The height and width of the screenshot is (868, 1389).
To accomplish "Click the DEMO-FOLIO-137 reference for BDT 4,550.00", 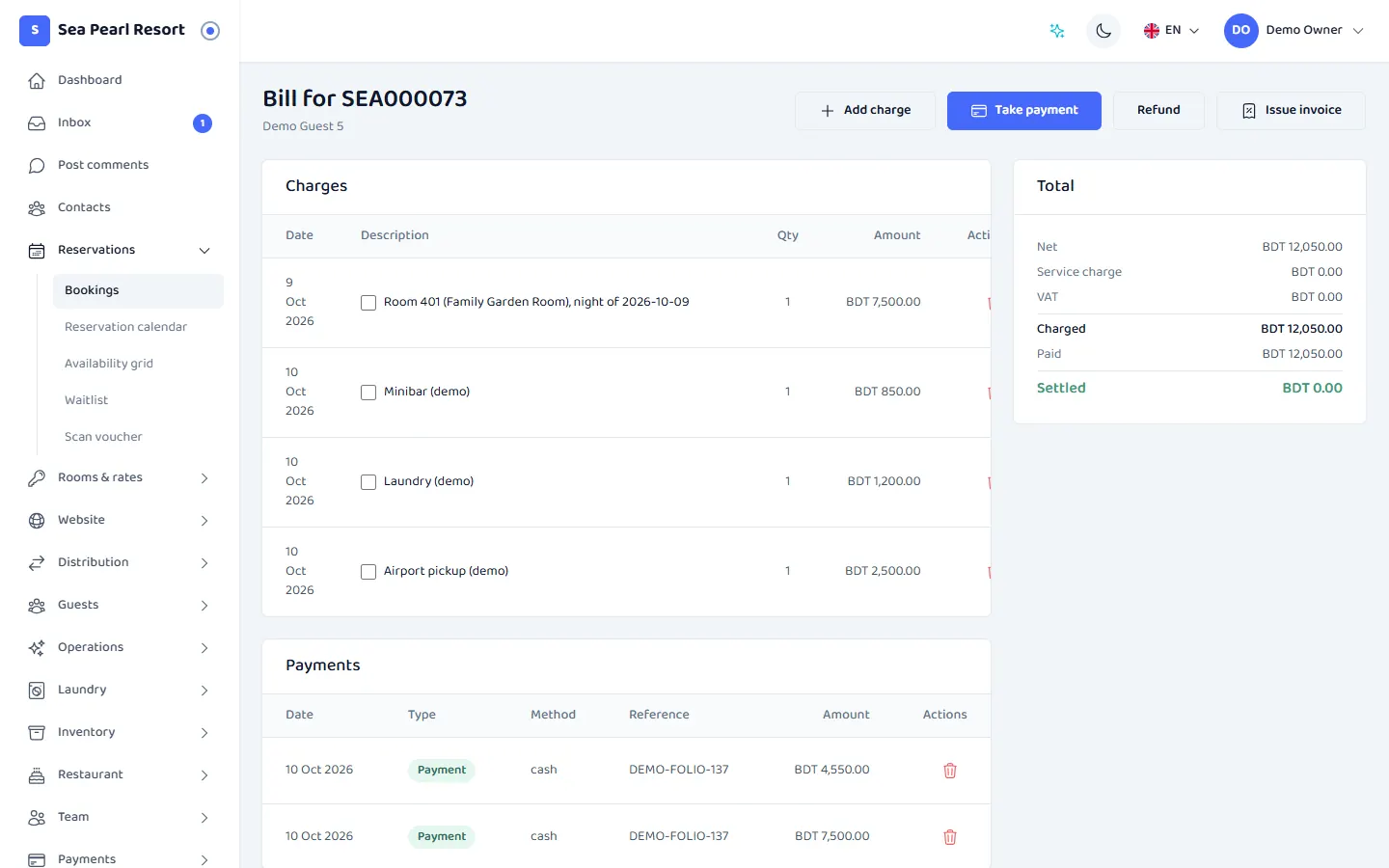I will click(679, 771).
